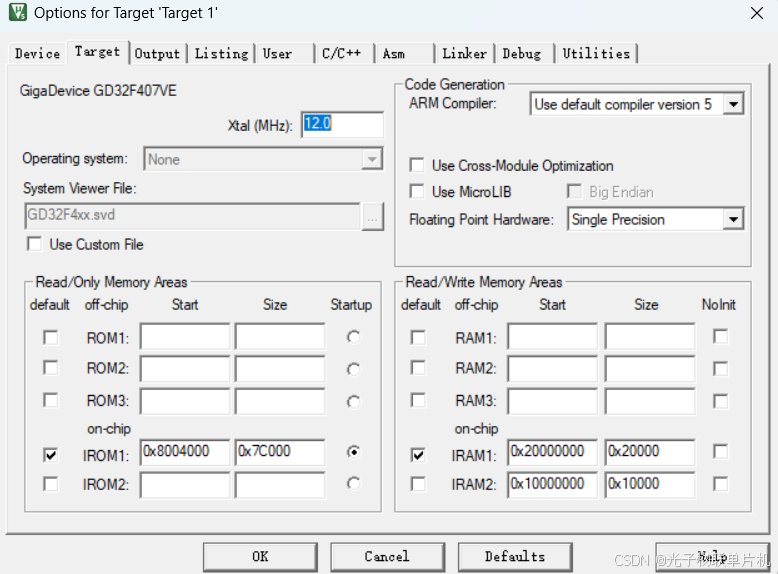
Task: Enable NoInit for IRAM2
Action: point(720,484)
